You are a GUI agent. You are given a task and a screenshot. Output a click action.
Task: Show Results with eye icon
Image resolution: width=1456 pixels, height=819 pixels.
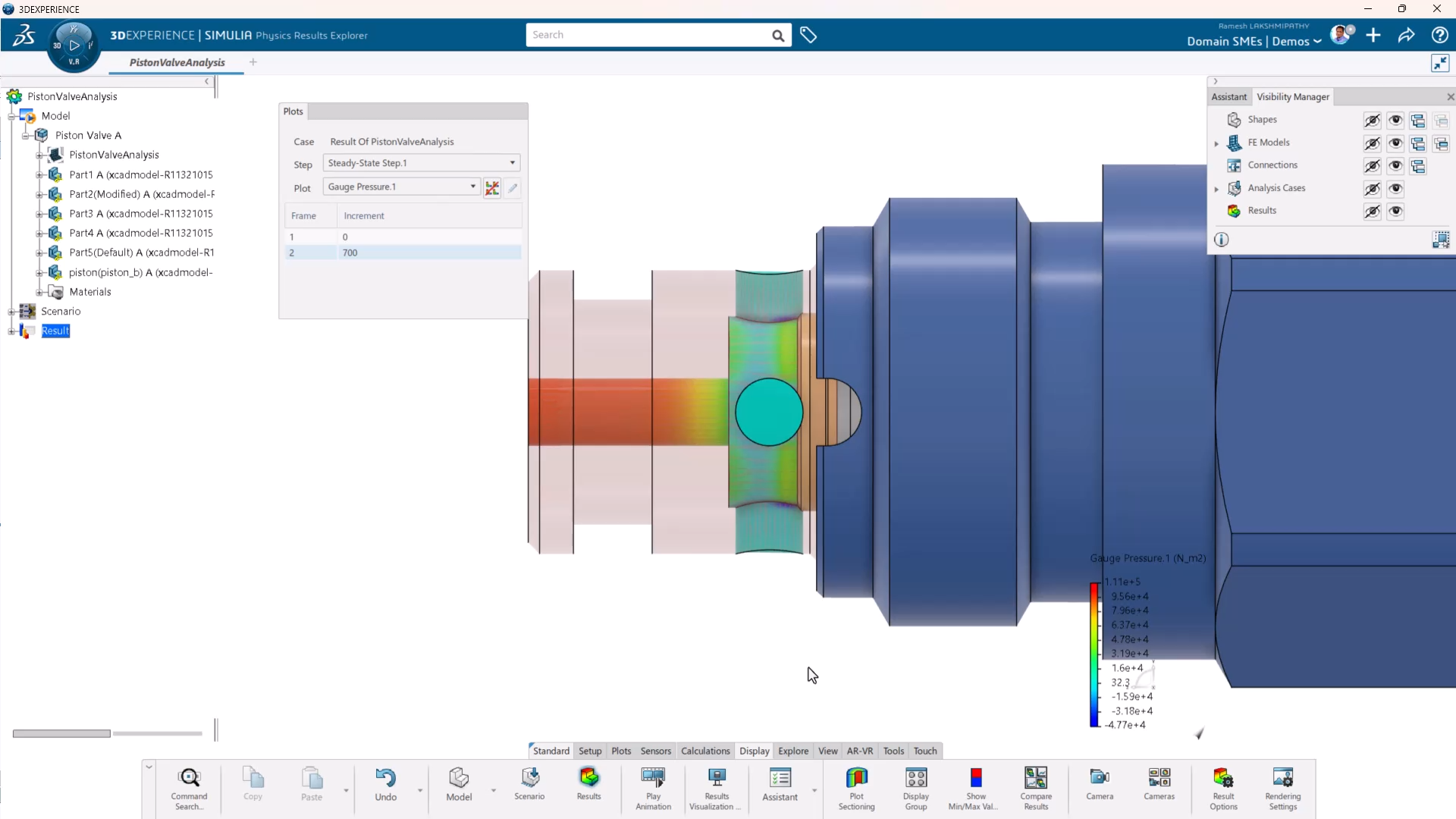pyautogui.click(x=1395, y=211)
